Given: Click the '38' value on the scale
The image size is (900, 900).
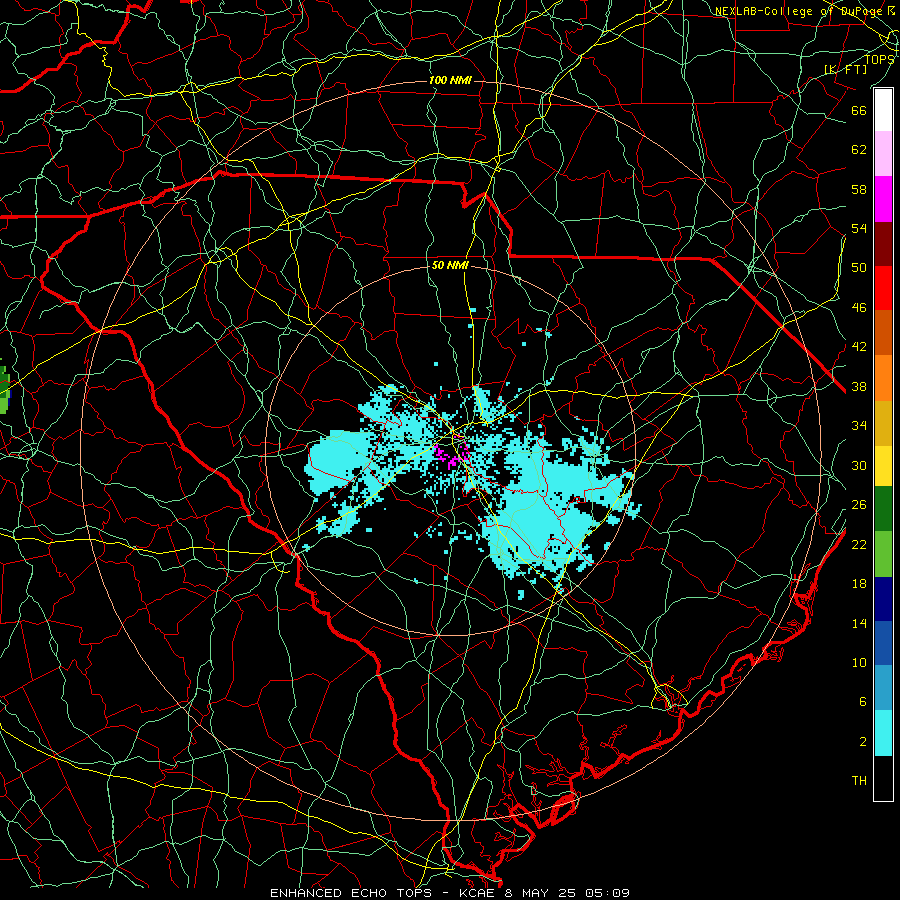Looking at the screenshot, I should tap(859, 387).
